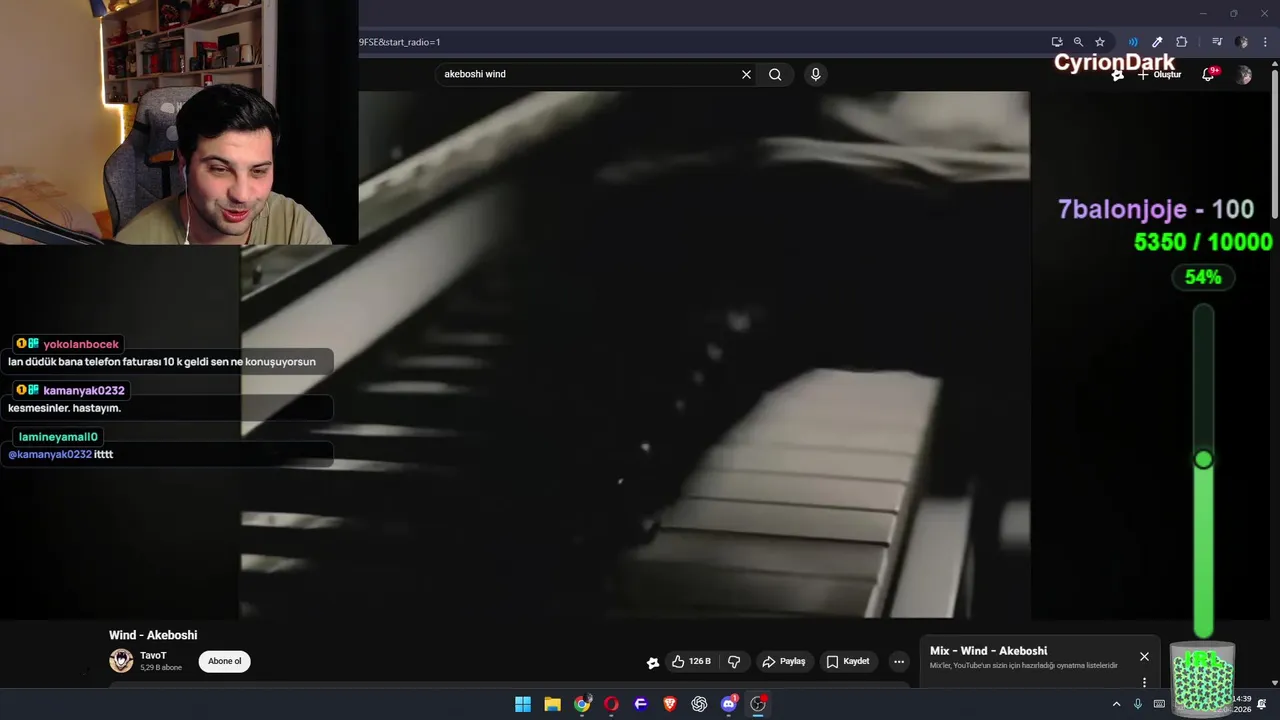
Task: Click the yokolanbocek chat username
Action: pyautogui.click(x=81, y=344)
